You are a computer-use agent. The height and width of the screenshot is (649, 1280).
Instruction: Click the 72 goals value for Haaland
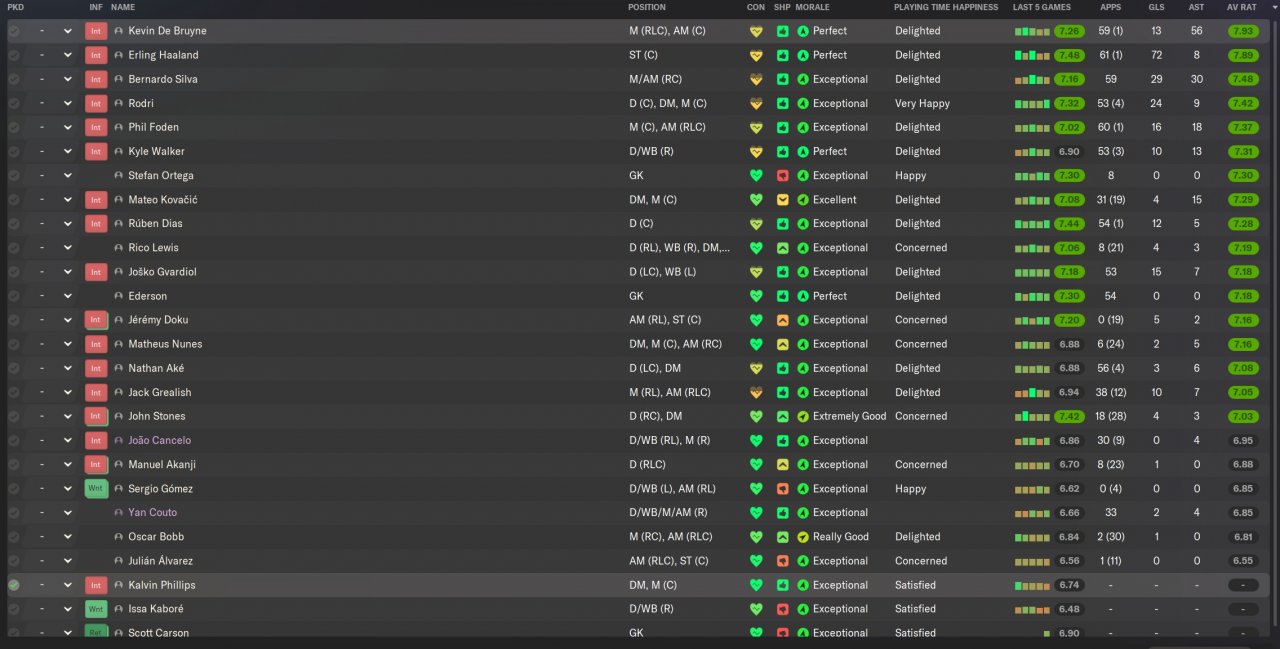[x=1156, y=55]
